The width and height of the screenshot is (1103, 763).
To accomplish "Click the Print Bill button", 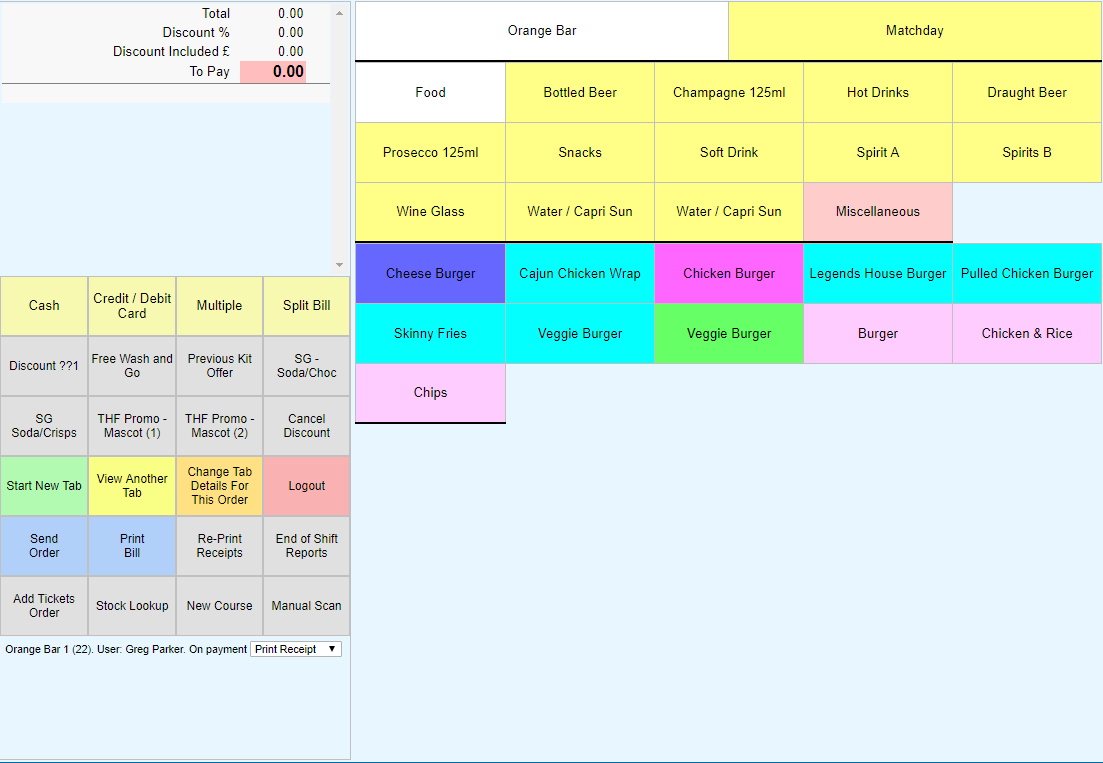I will [132, 546].
